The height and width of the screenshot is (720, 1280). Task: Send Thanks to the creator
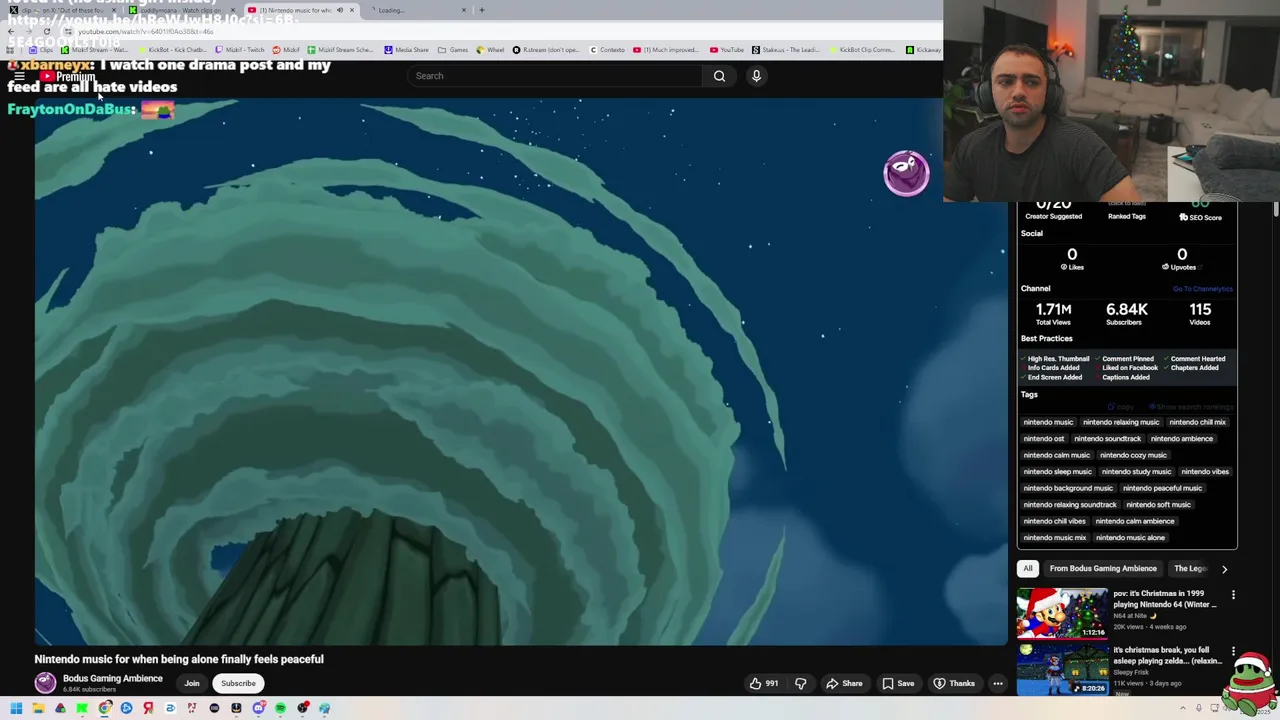[954, 683]
